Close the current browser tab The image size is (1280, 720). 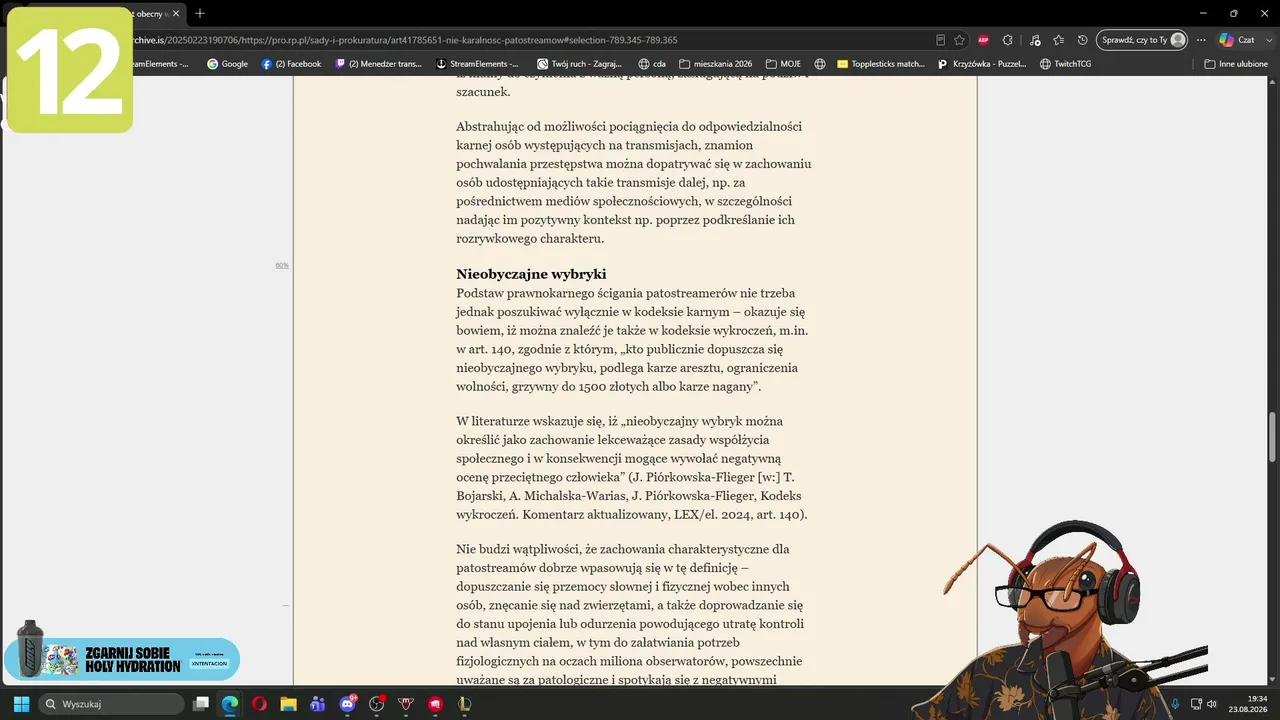pyautogui.click(x=176, y=14)
